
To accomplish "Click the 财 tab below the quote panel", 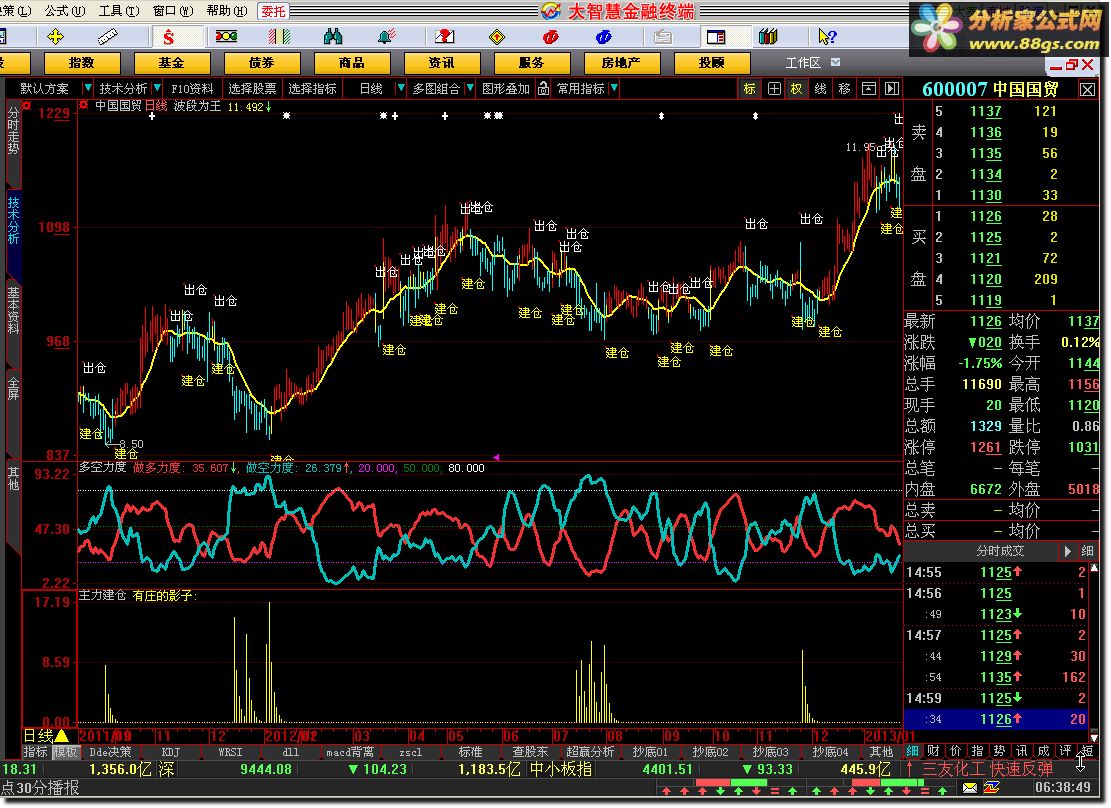I will click(933, 751).
